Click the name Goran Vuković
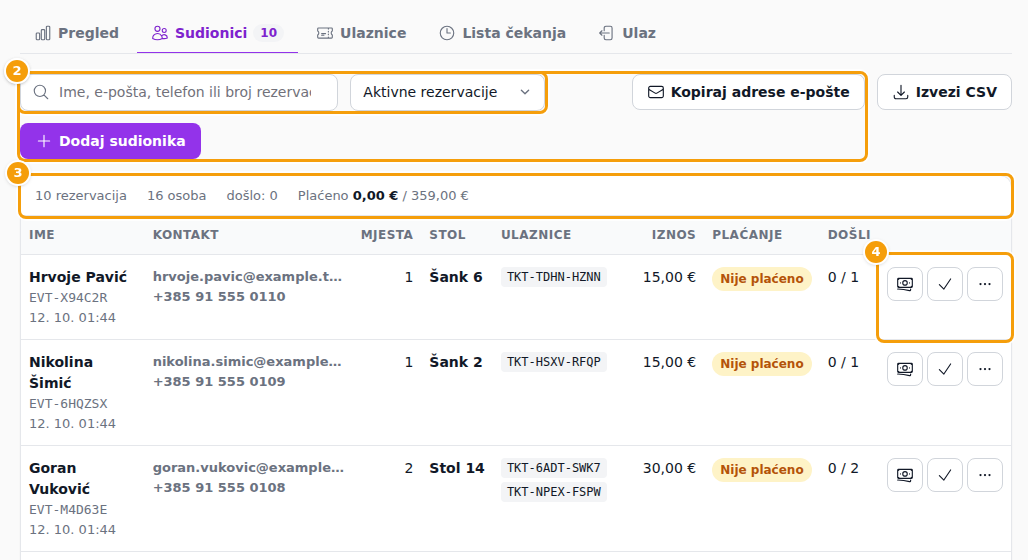This screenshot has height=560, width=1028. (x=60, y=479)
